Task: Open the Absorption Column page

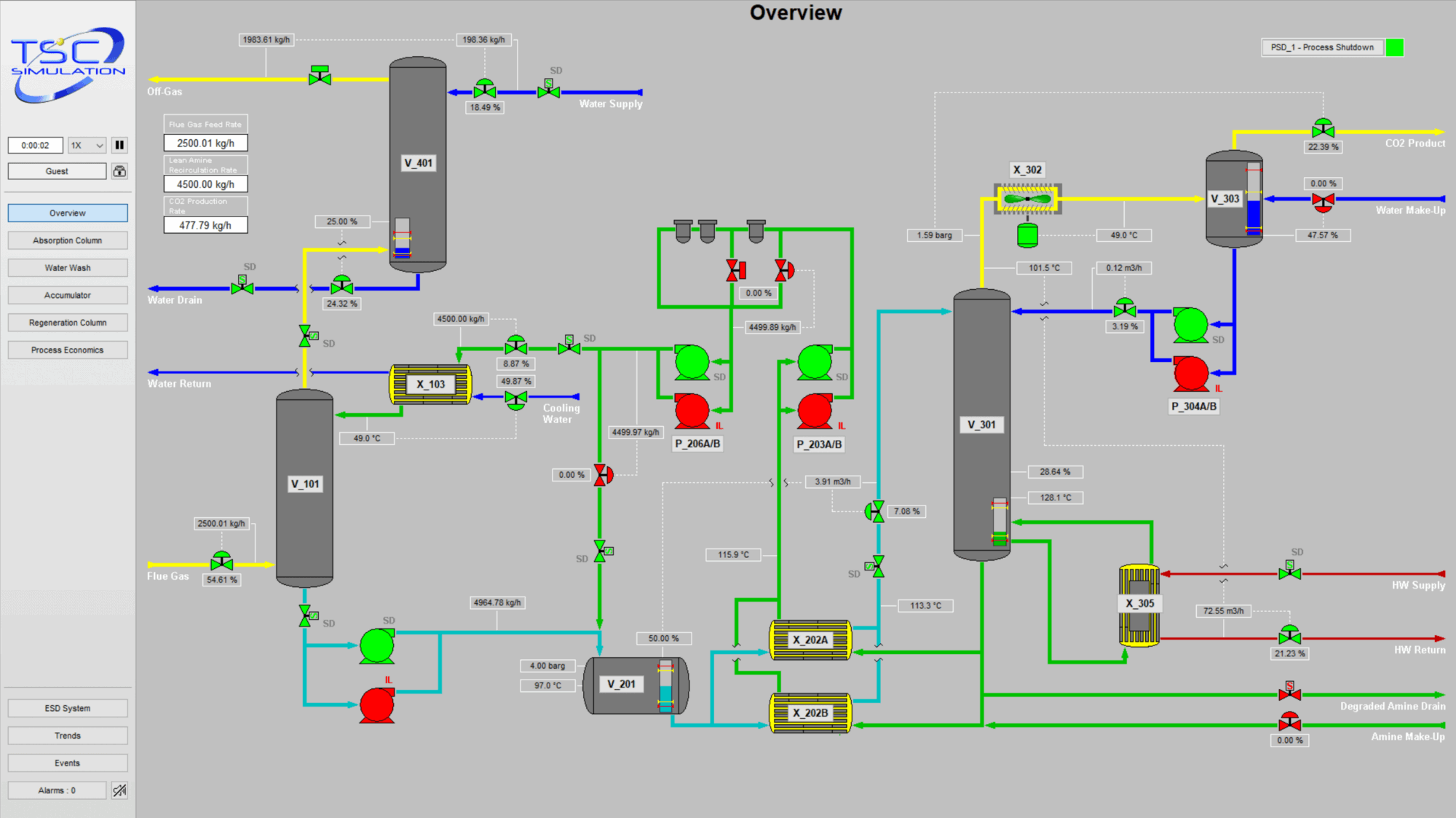Action: [68, 240]
